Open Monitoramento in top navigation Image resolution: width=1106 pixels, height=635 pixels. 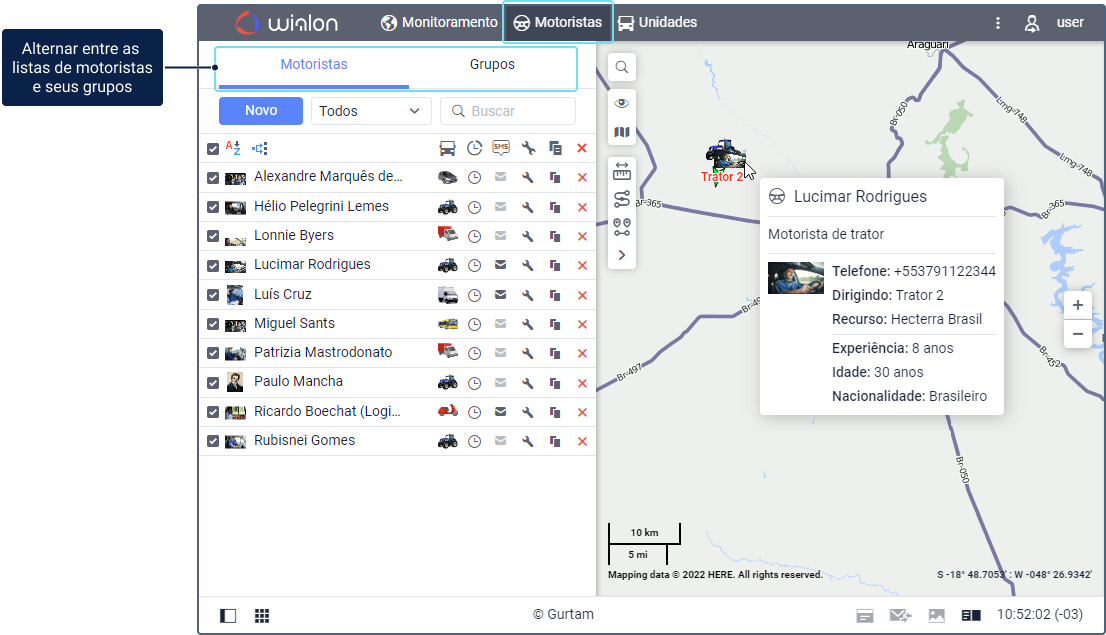(439, 23)
